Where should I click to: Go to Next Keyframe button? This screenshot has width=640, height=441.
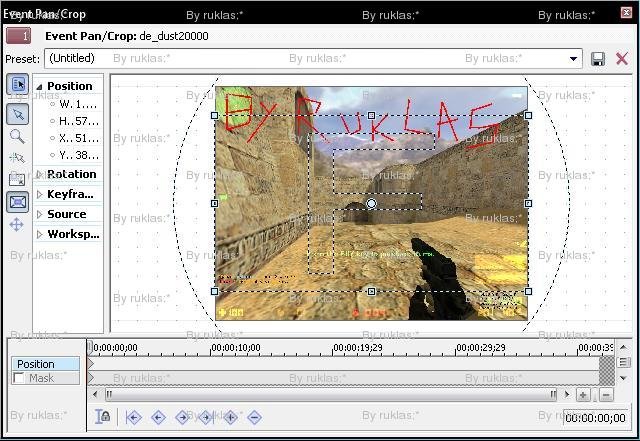tap(182, 417)
